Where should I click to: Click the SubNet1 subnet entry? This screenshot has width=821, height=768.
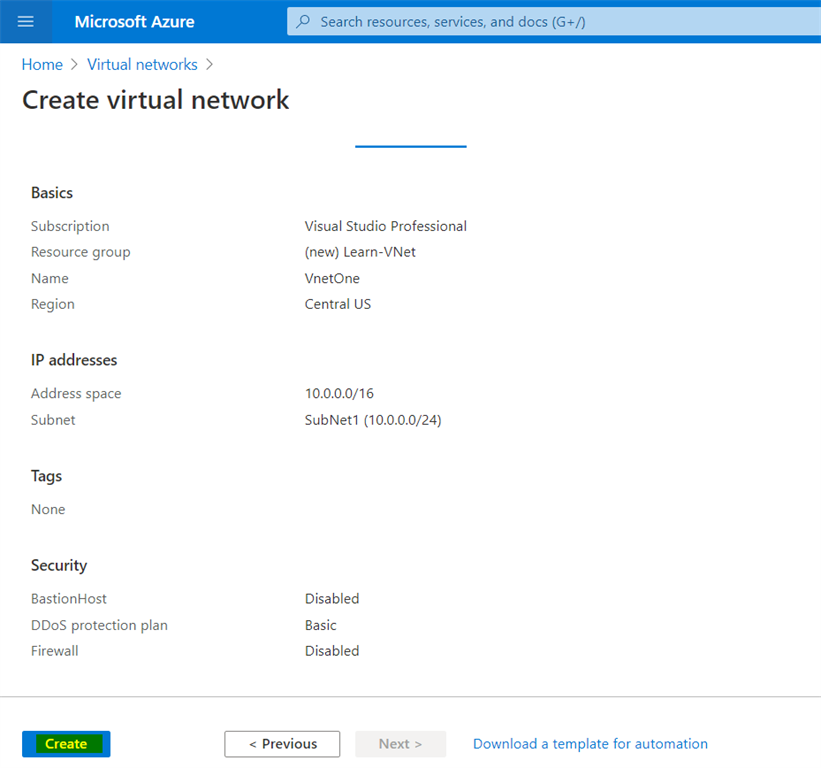373,419
